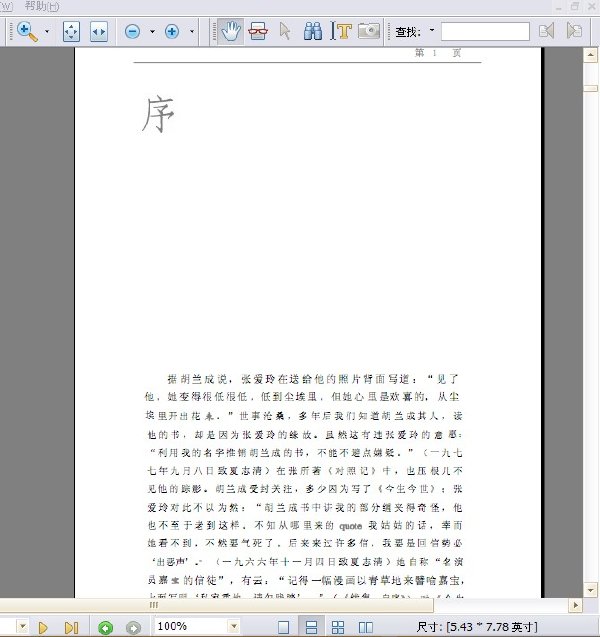Click the green go back navigation button

pyautogui.click(x=106, y=628)
